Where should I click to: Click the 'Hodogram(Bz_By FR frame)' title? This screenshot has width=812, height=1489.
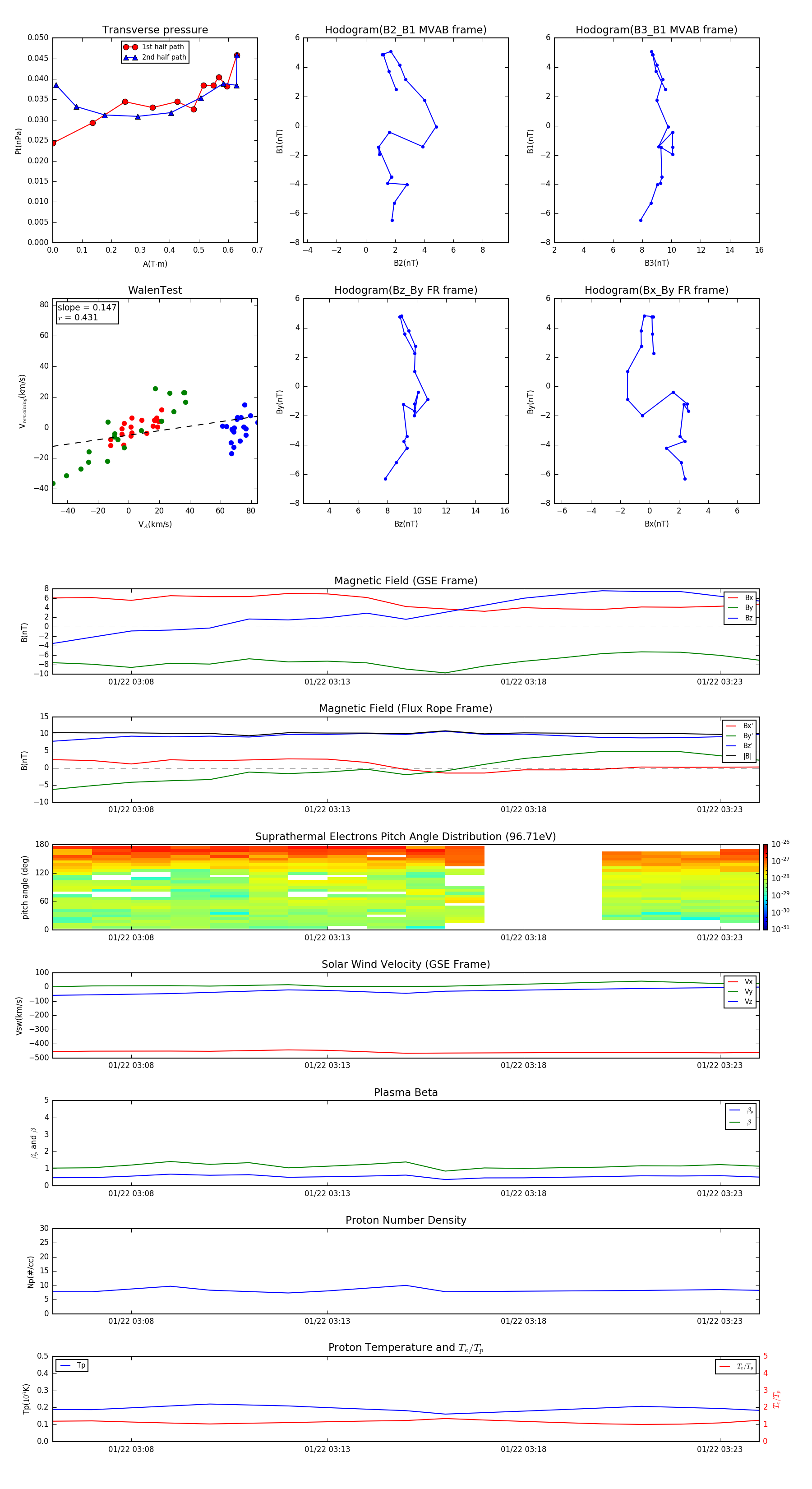point(406,290)
